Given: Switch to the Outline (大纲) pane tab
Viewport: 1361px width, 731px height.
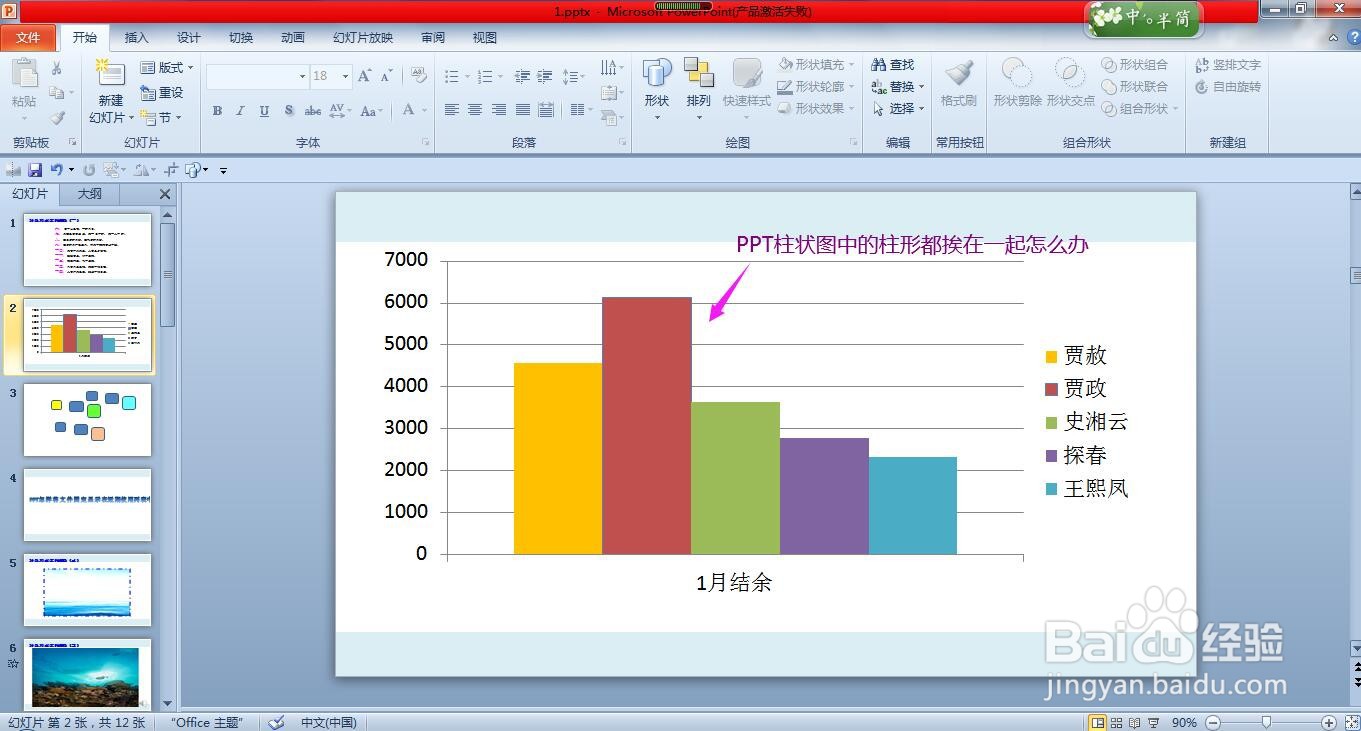Looking at the screenshot, I should [90, 194].
